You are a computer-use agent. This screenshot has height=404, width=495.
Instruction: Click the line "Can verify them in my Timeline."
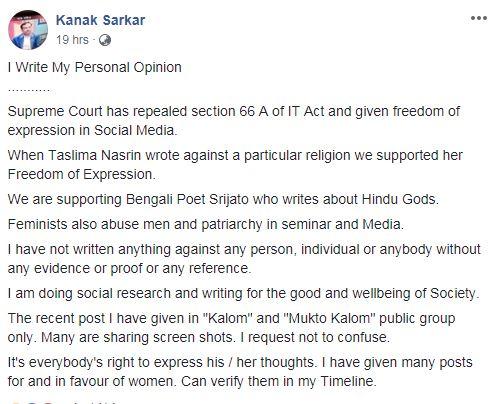pyautogui.click(x=279, y=381)
